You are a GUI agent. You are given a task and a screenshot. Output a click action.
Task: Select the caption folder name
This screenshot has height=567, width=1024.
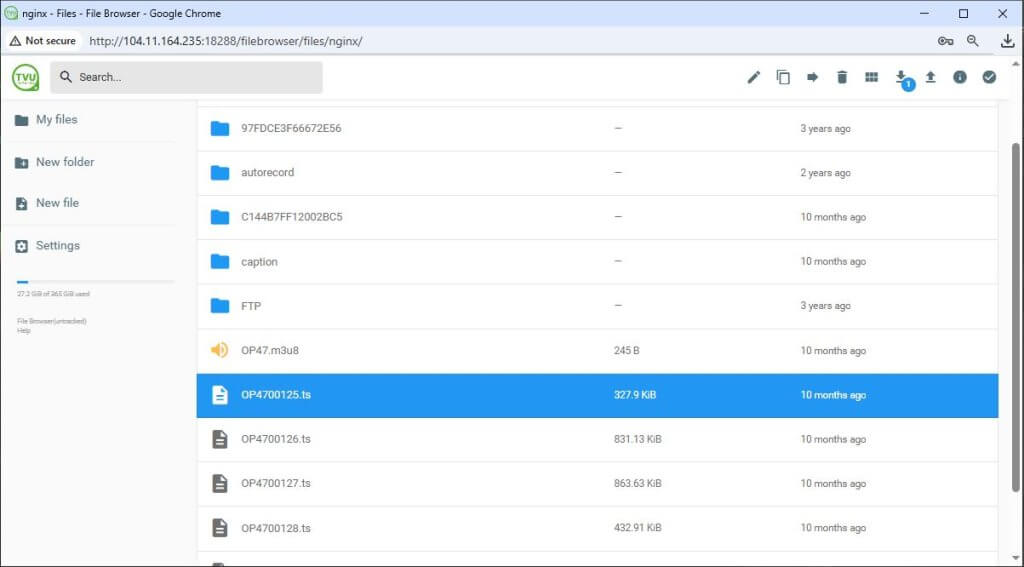[x=259, y=262]
